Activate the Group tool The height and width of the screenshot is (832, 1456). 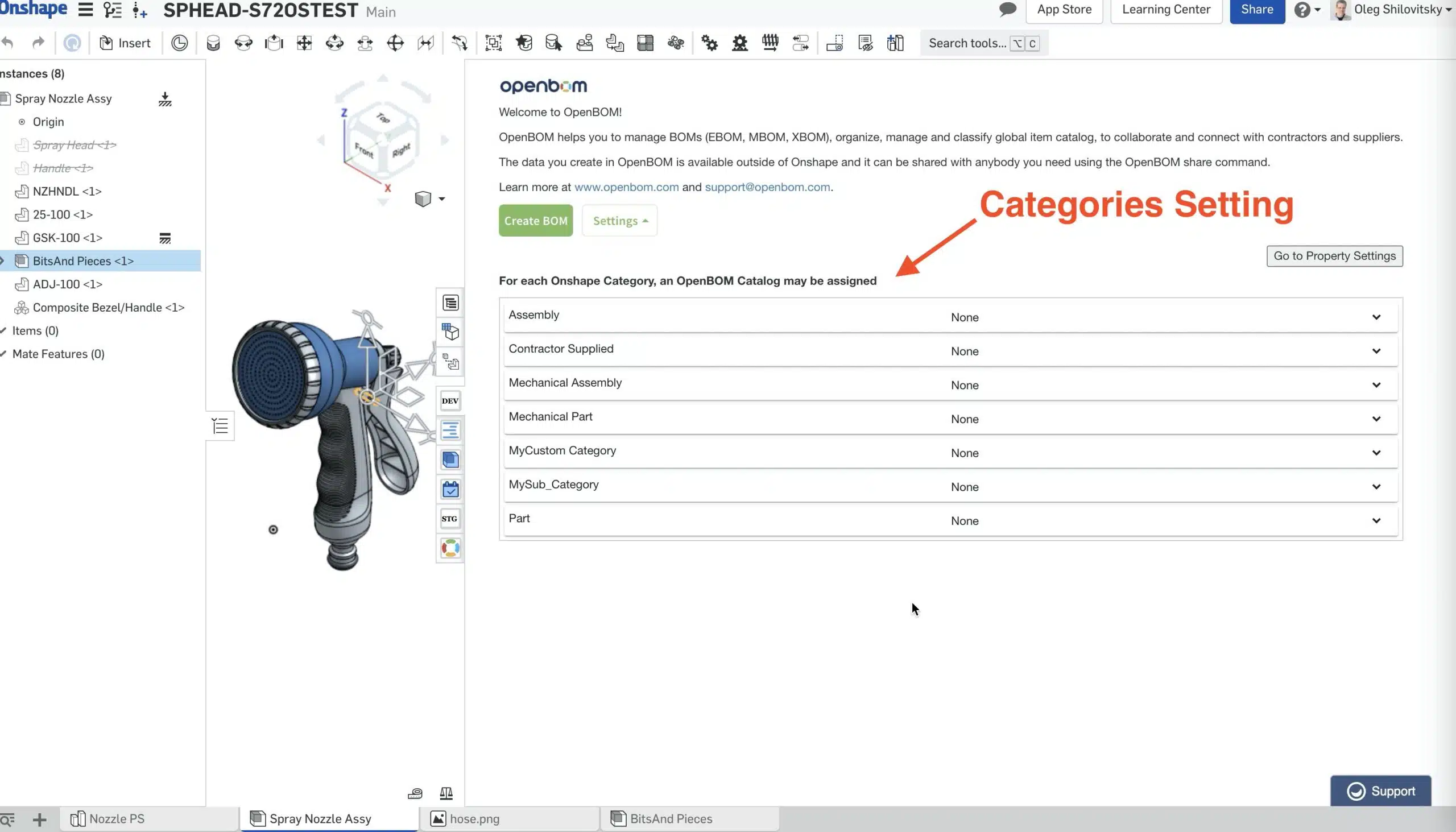494,43
